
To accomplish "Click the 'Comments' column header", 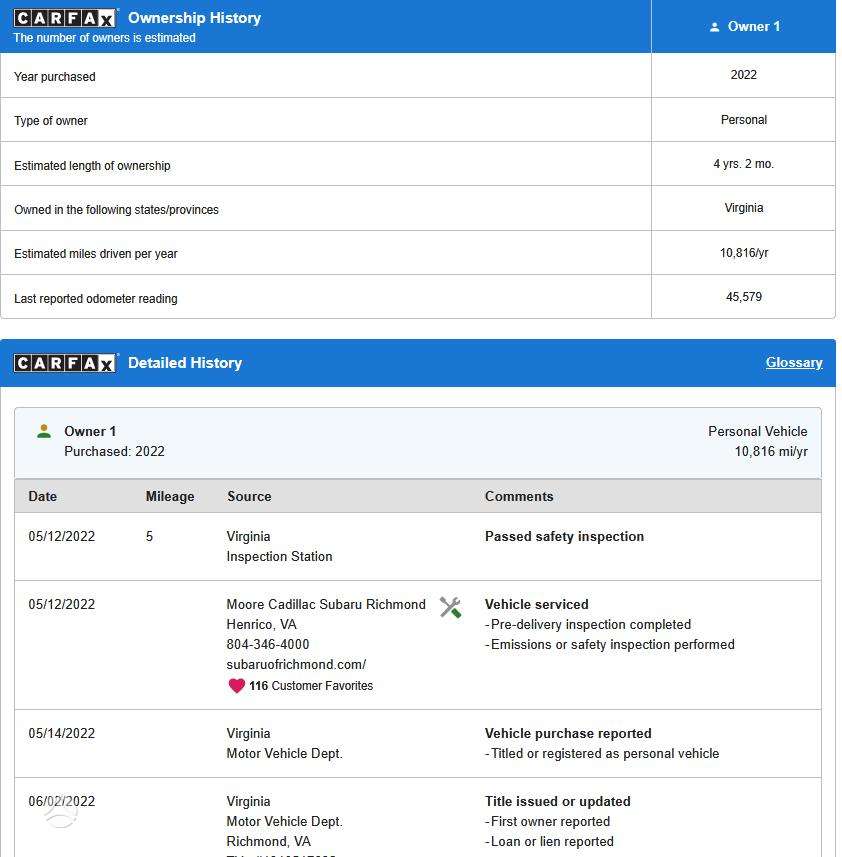I will point(519,496).
